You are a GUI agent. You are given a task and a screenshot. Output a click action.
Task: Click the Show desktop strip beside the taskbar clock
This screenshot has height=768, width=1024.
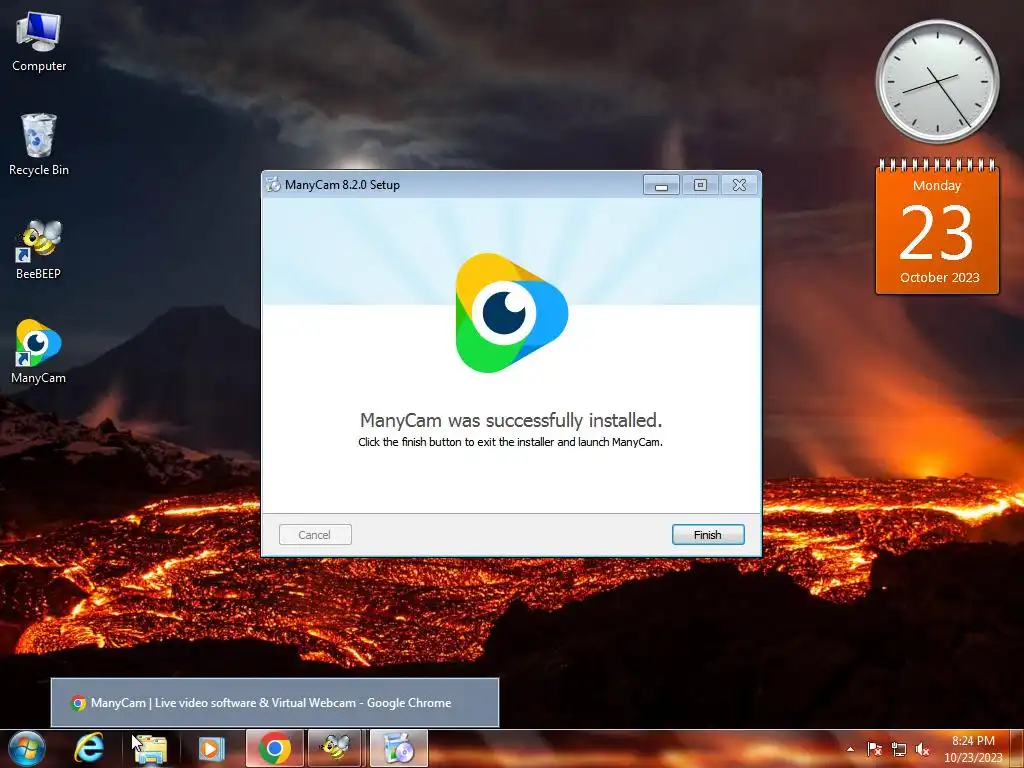(x=1019, y=749)
